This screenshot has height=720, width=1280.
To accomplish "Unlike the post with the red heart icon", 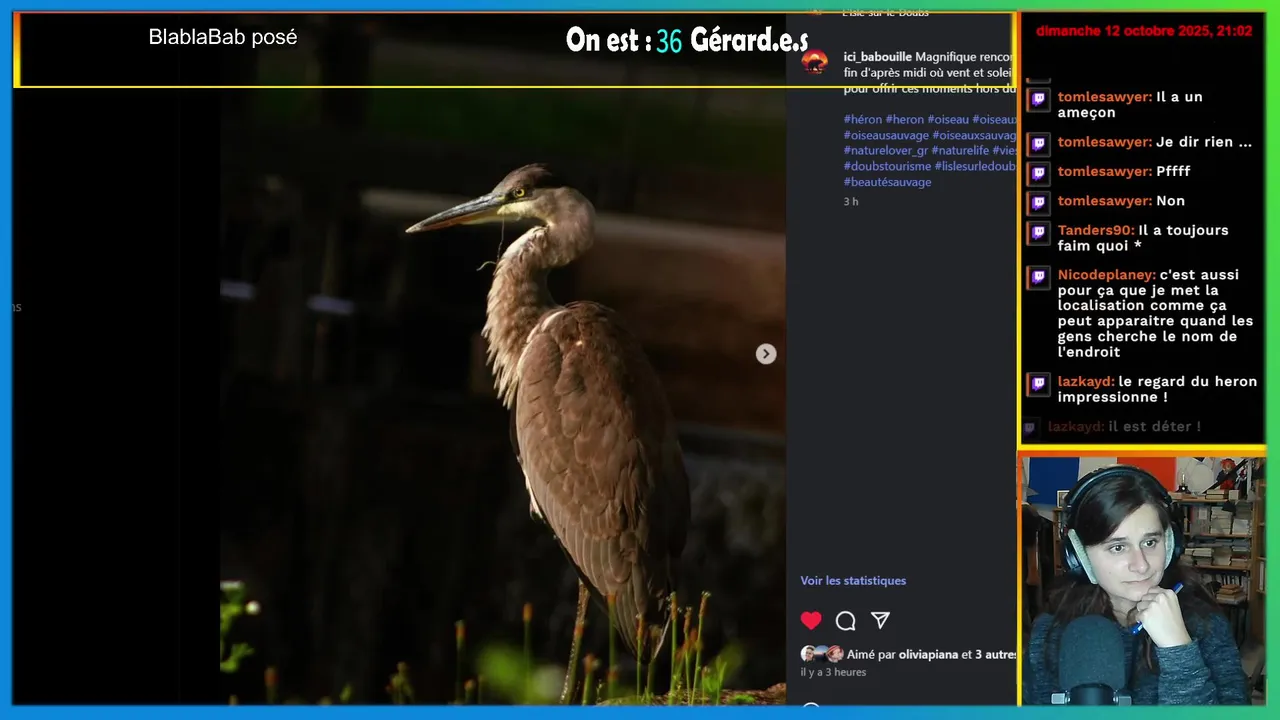I will coord(811,621).
